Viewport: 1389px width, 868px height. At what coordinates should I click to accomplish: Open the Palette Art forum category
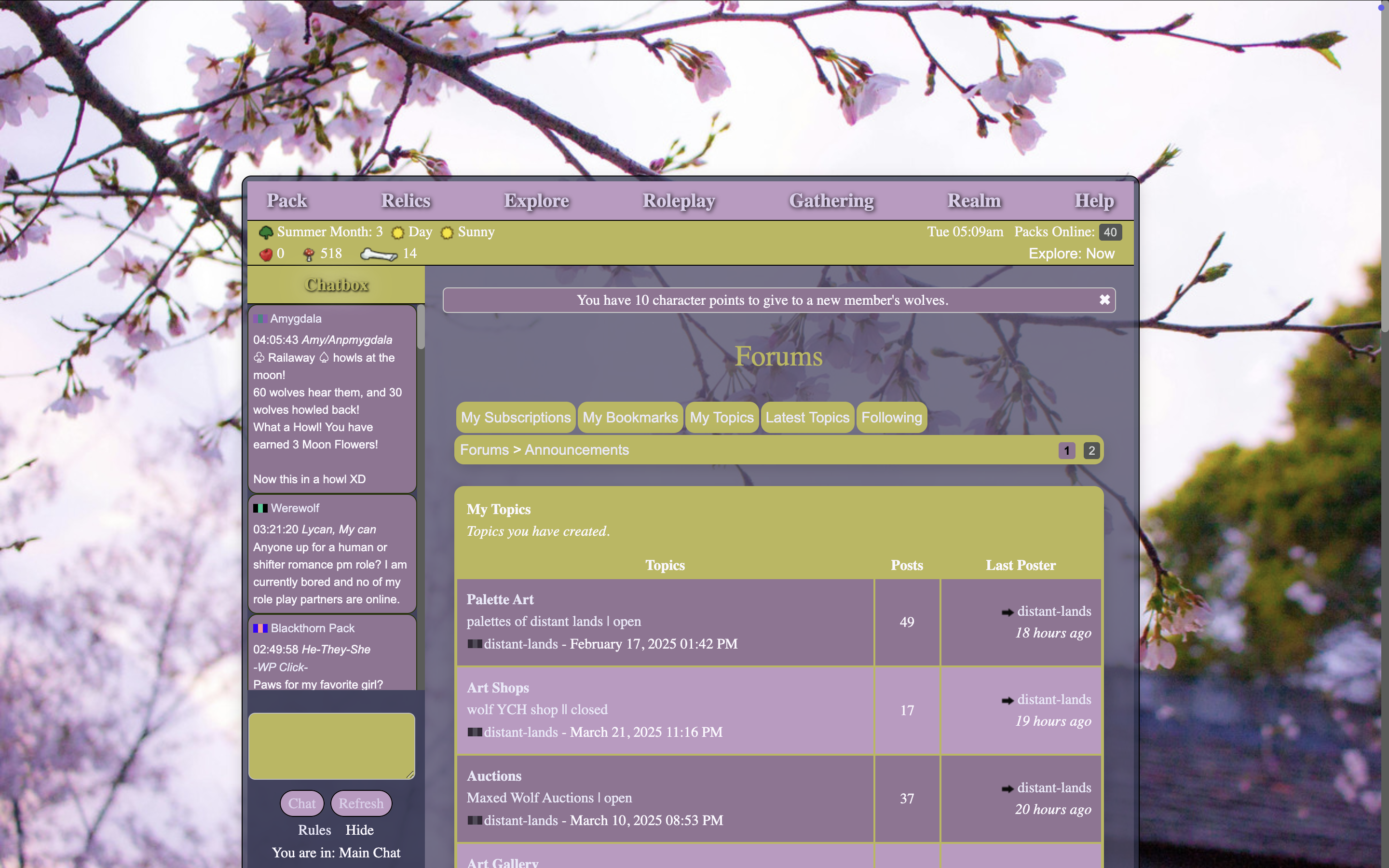point(500,599)
